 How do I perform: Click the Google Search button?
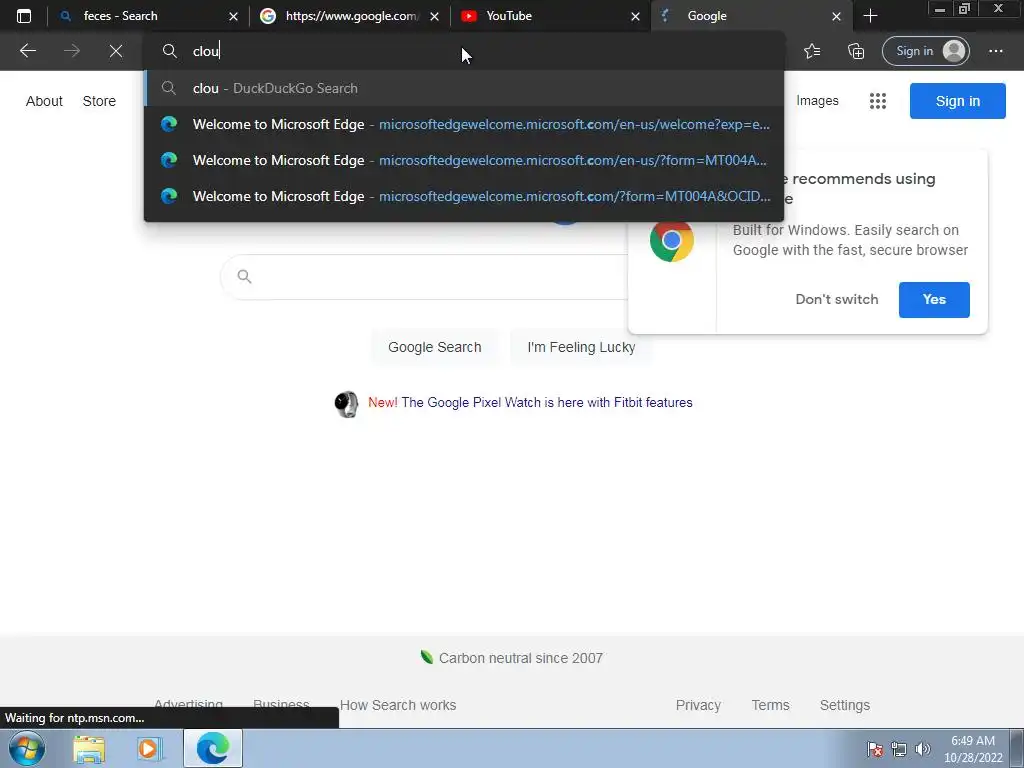click(x=435, y=347)
